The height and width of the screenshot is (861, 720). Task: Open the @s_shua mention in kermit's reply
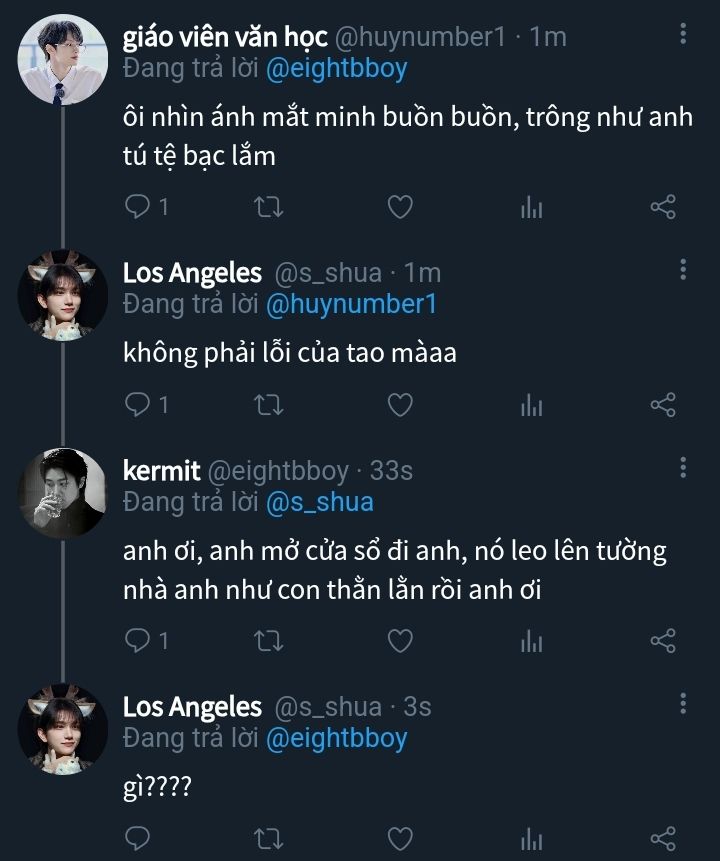tap(319, 501)
